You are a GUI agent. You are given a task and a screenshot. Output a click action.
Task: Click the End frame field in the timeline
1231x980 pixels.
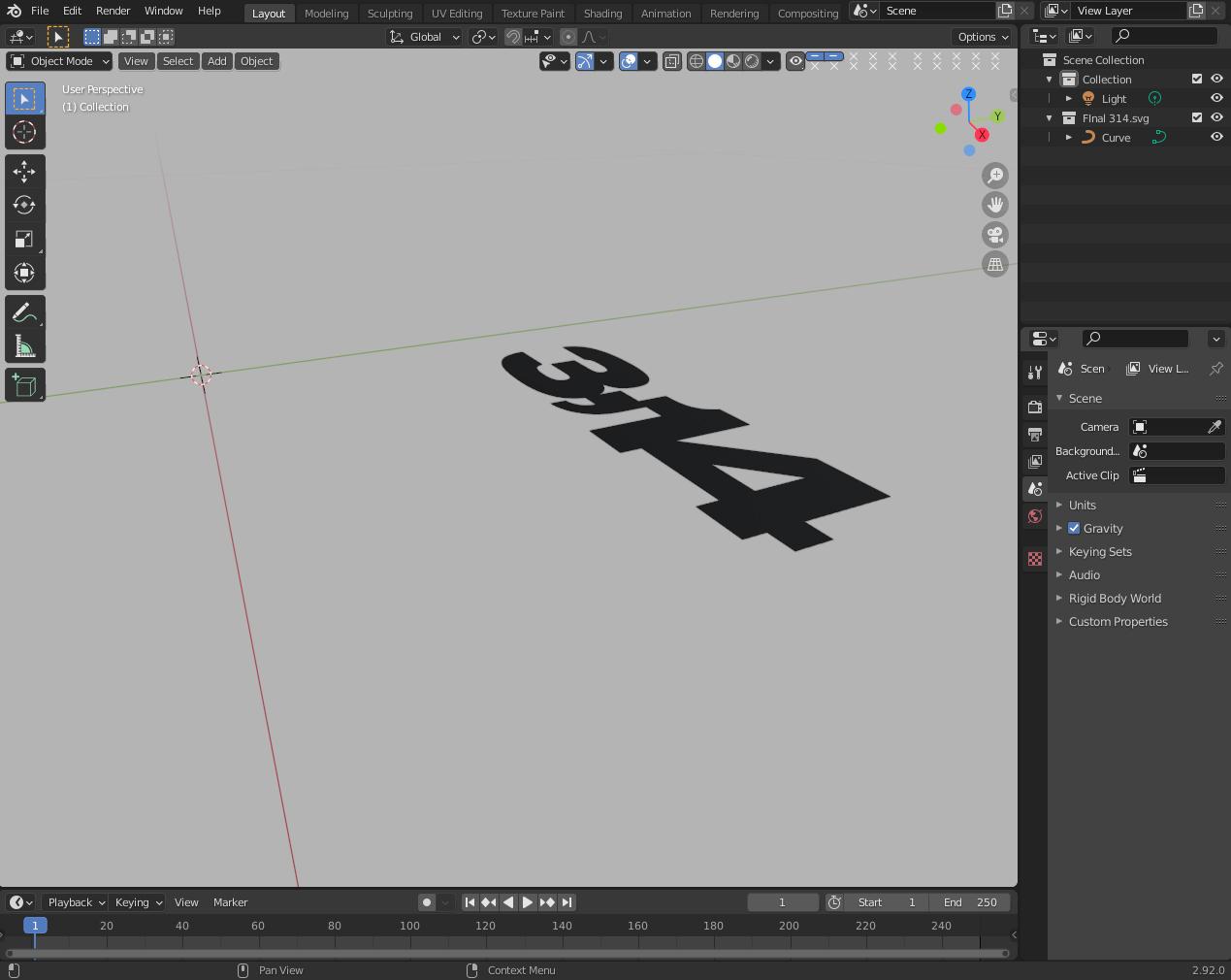(x=970, y=902)
